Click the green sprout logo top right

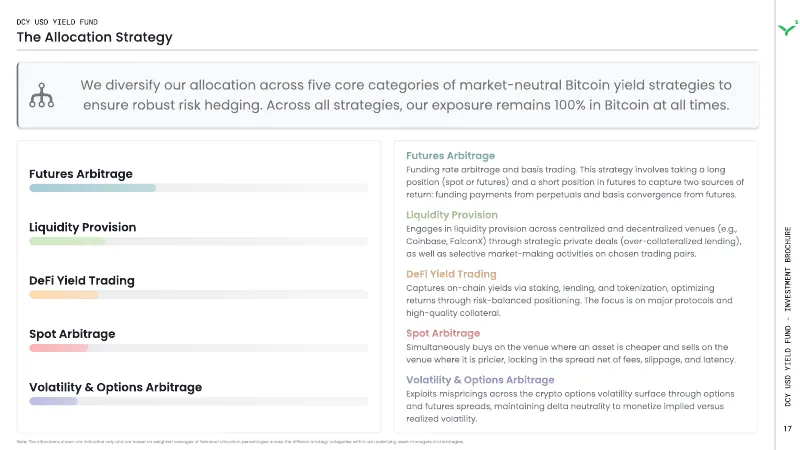pos(788,28)
